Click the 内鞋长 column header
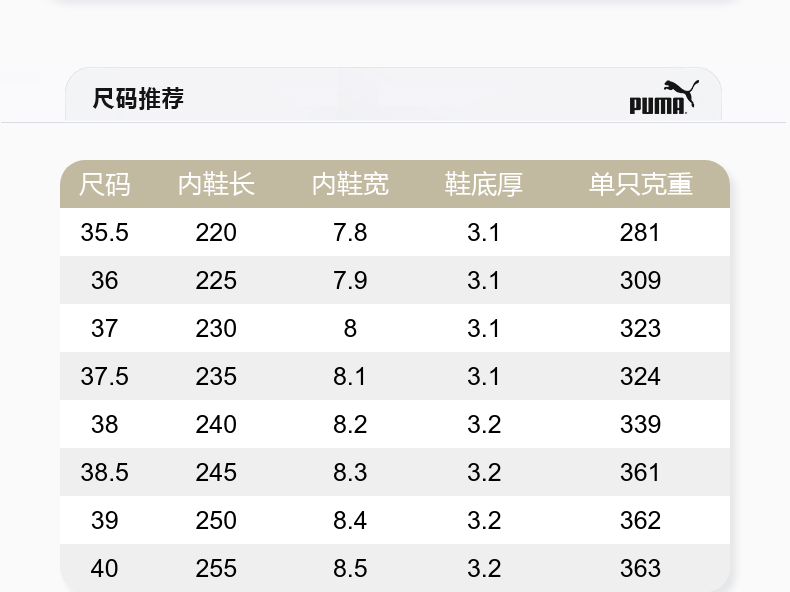Image resolution: width=790 pixels, height=592 pixels. pos(216,184)
